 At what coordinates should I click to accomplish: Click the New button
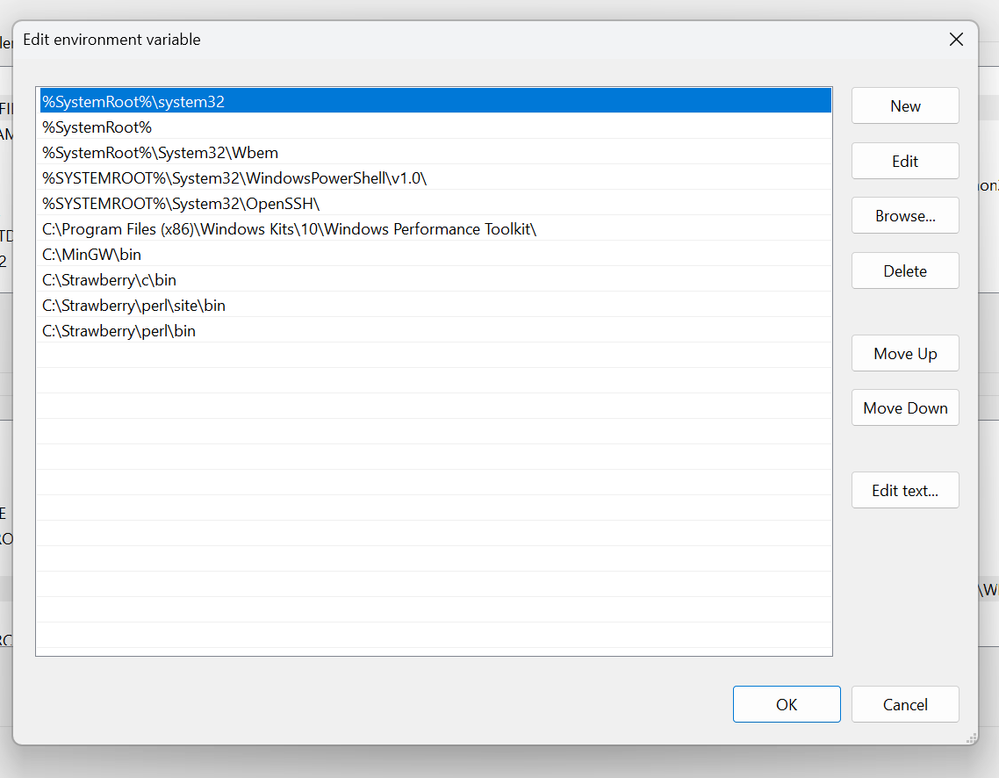pos(905,106)
